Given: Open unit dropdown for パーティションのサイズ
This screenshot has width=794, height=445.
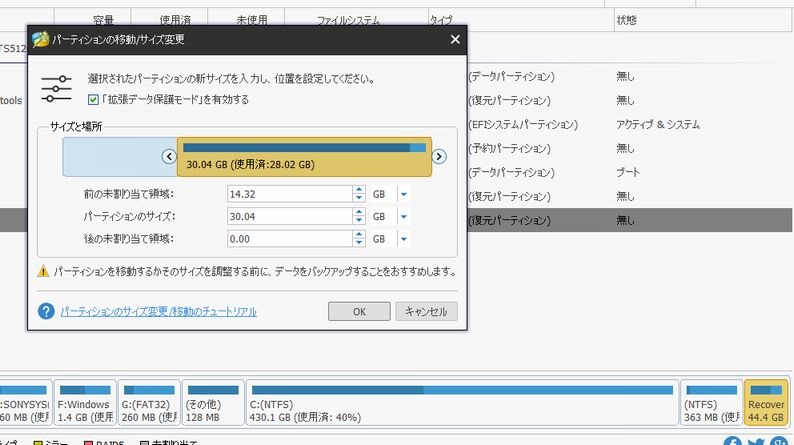Looking at the screenshot, I should [x=404, y=217].
